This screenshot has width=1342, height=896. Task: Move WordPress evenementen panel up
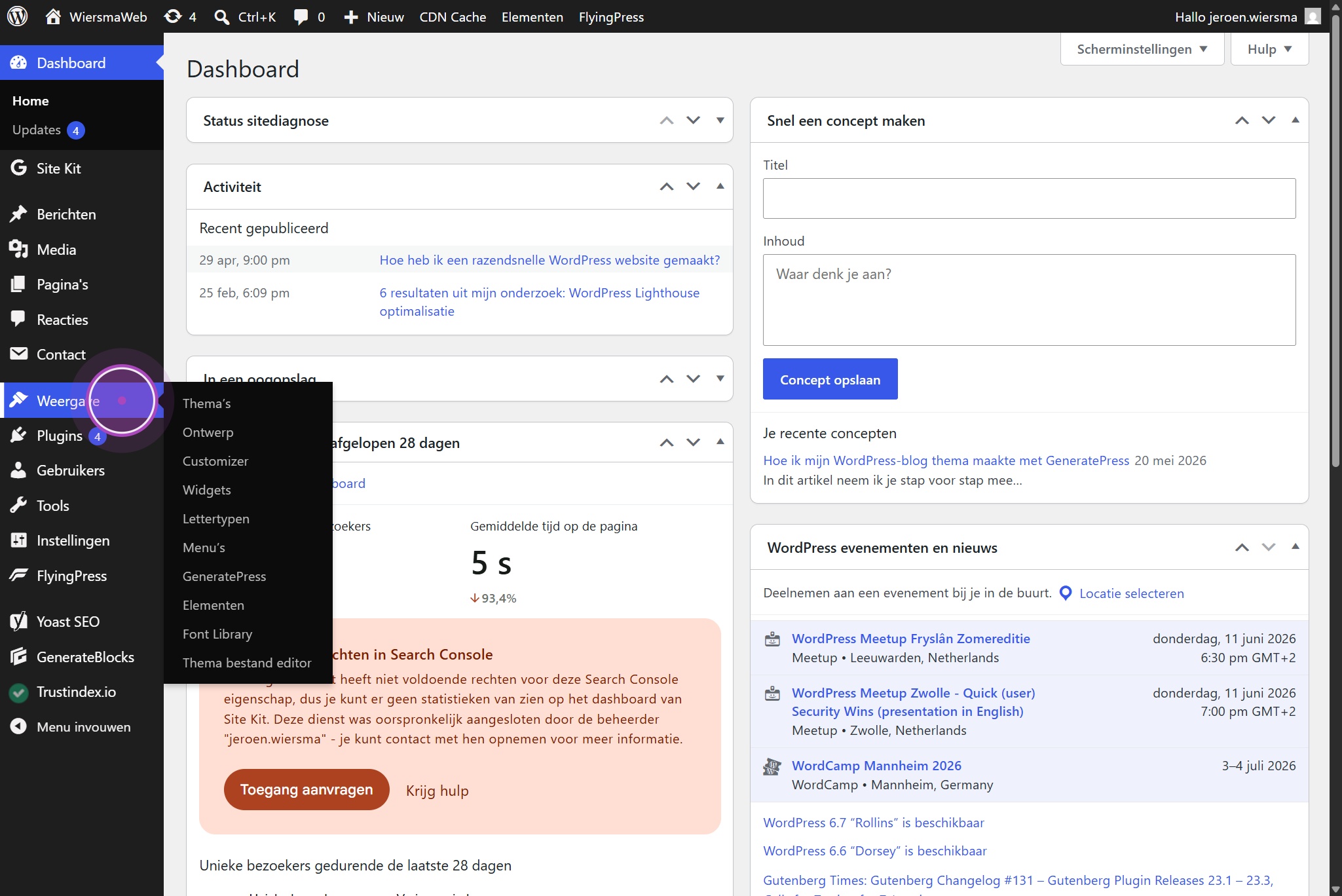coord(1242,548)
